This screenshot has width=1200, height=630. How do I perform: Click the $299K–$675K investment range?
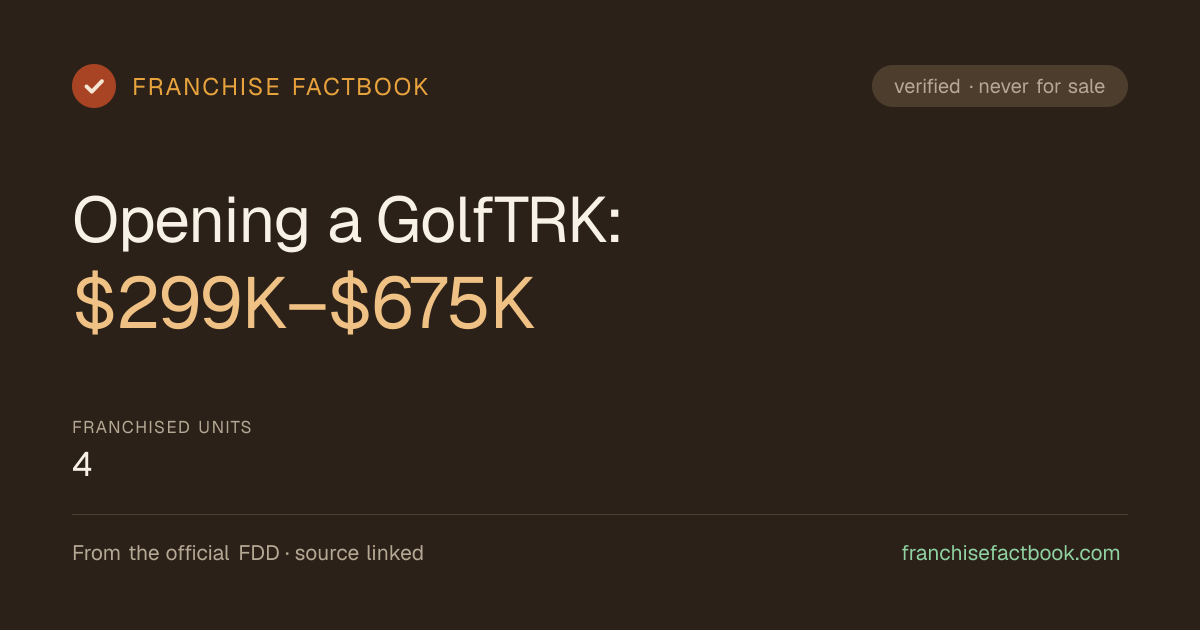[x=304, y=306]
